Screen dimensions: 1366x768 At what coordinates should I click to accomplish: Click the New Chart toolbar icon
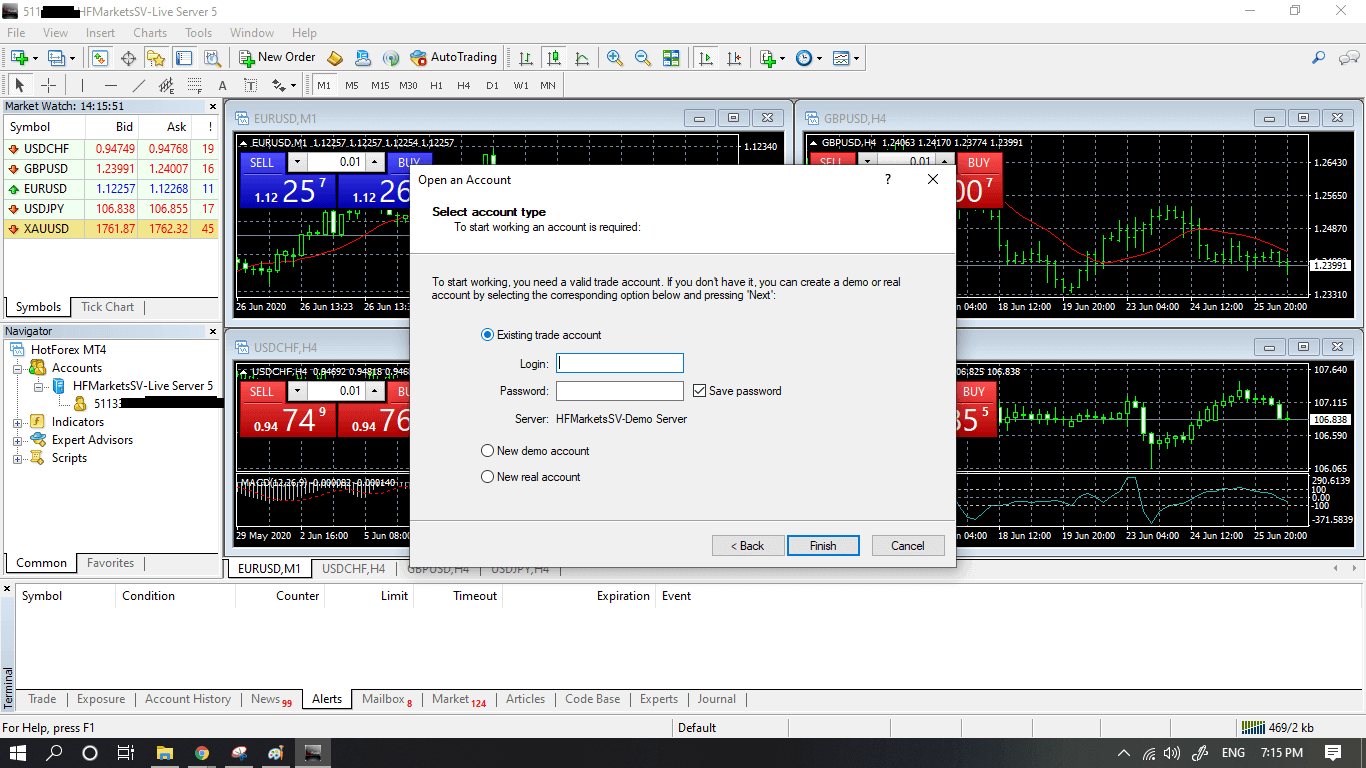(20, 58)
